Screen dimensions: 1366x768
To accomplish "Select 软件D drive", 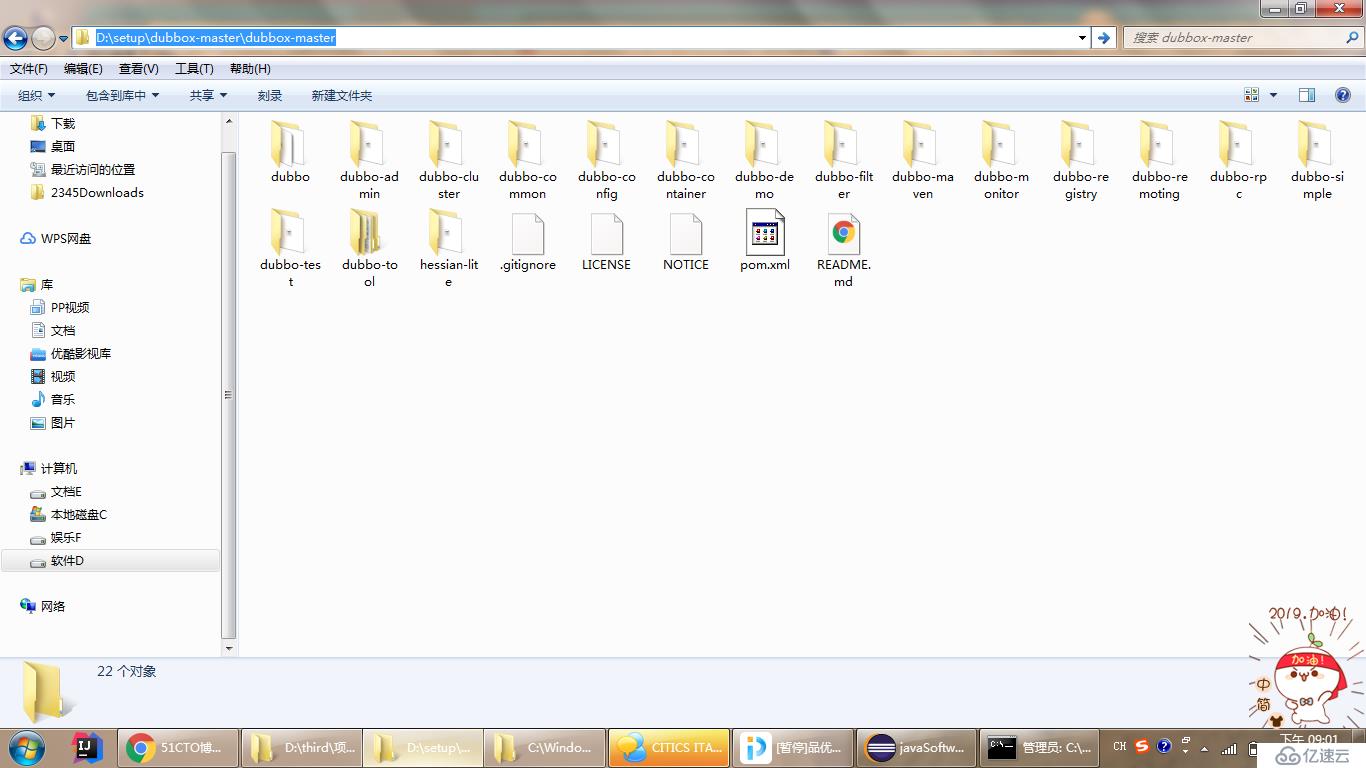I will tap(110, 561).
